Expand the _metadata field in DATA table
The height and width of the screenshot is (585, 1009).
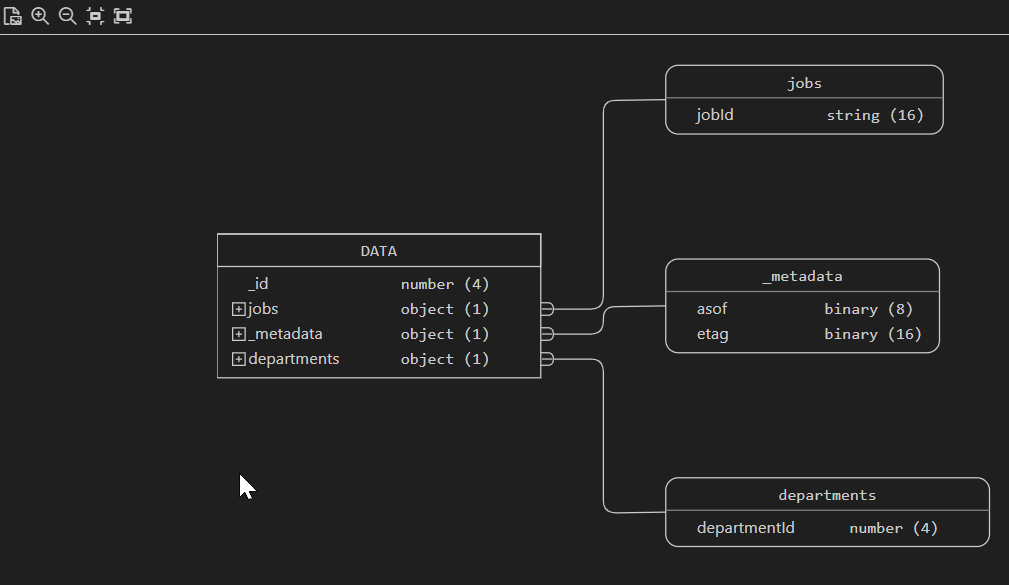click(x=238, y=333)
